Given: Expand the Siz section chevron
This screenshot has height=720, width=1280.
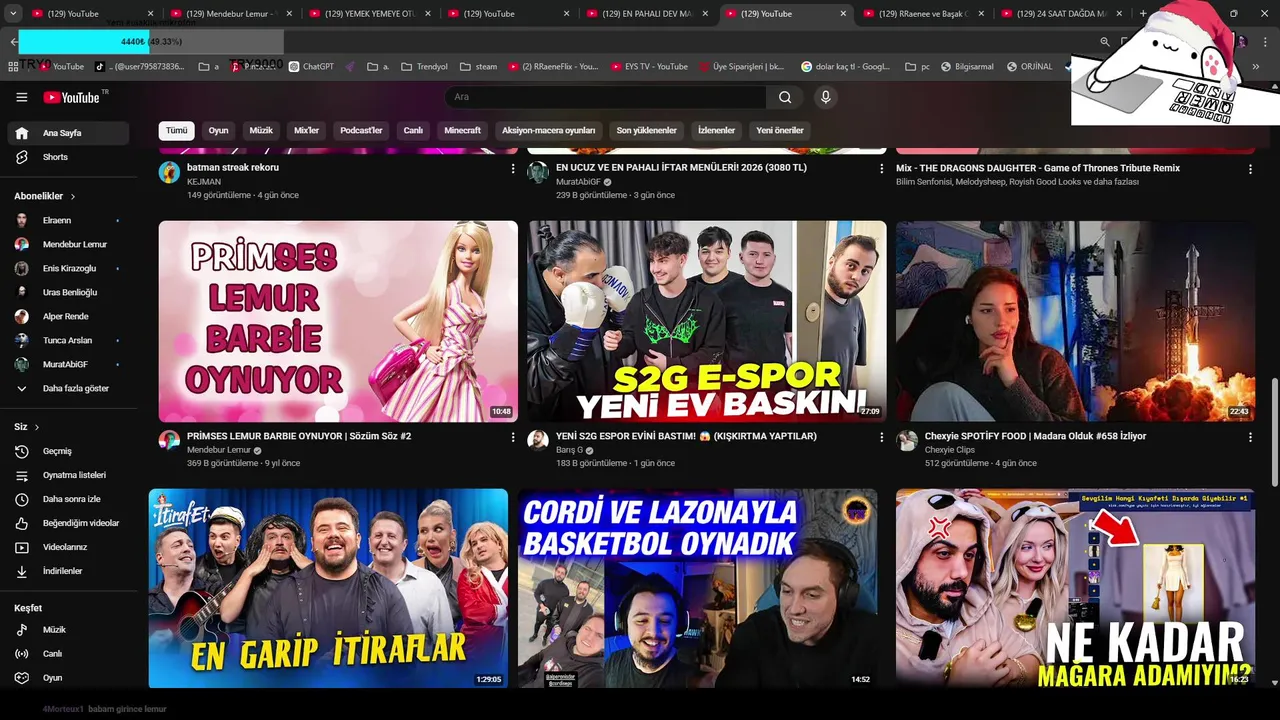Looking at the screenshot, I should click(x=37, y=427).
